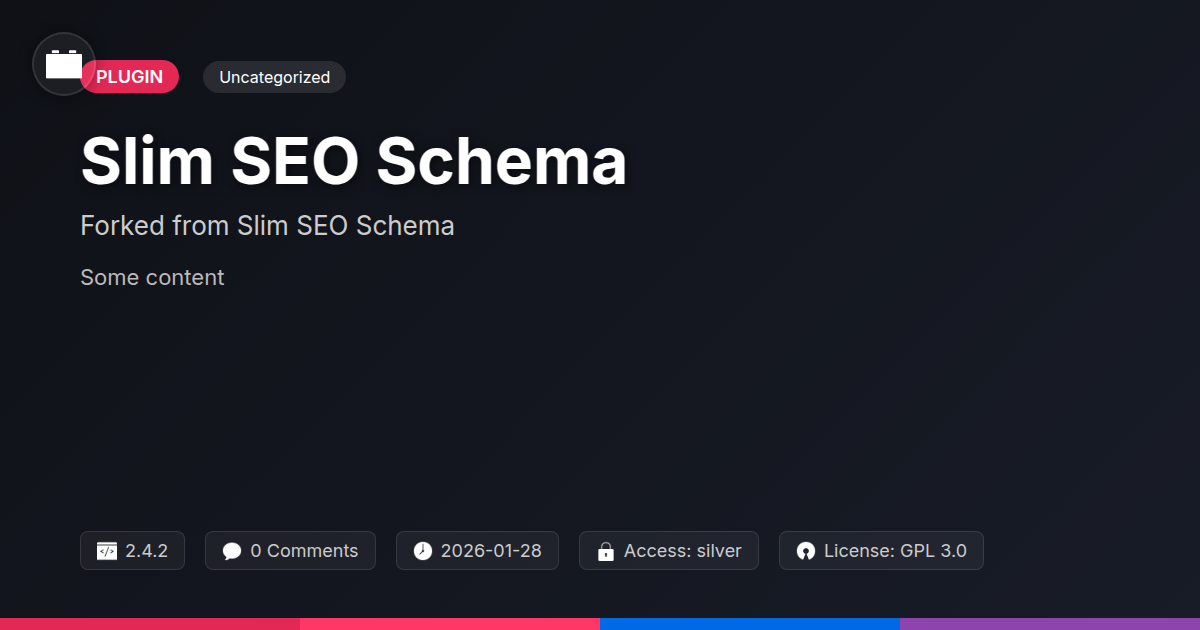Screen dimensions: 1200x630
Task: Click the License: GPL 3.0 text
Action: point(895,551)
